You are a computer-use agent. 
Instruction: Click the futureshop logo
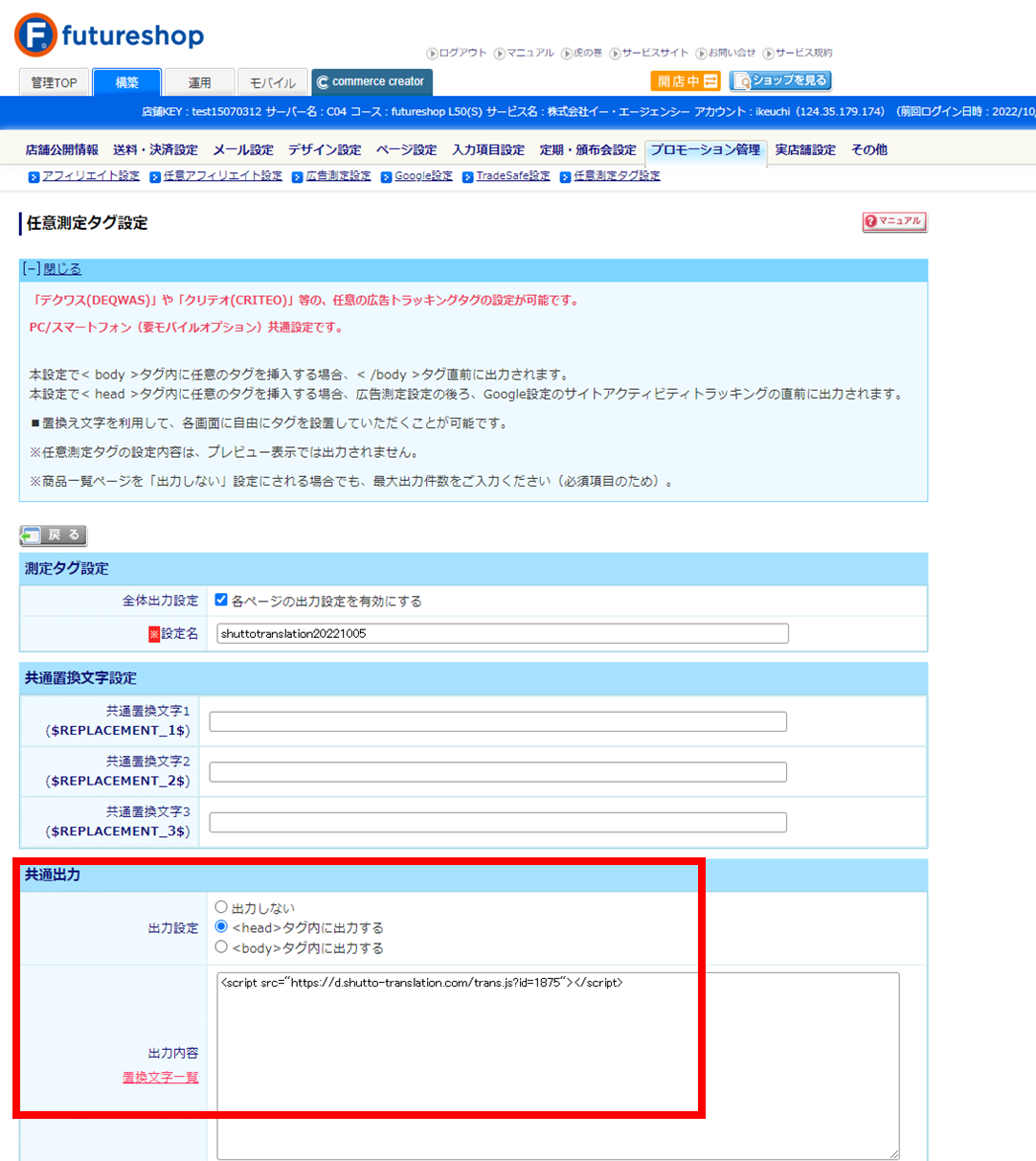coord(109,35)
